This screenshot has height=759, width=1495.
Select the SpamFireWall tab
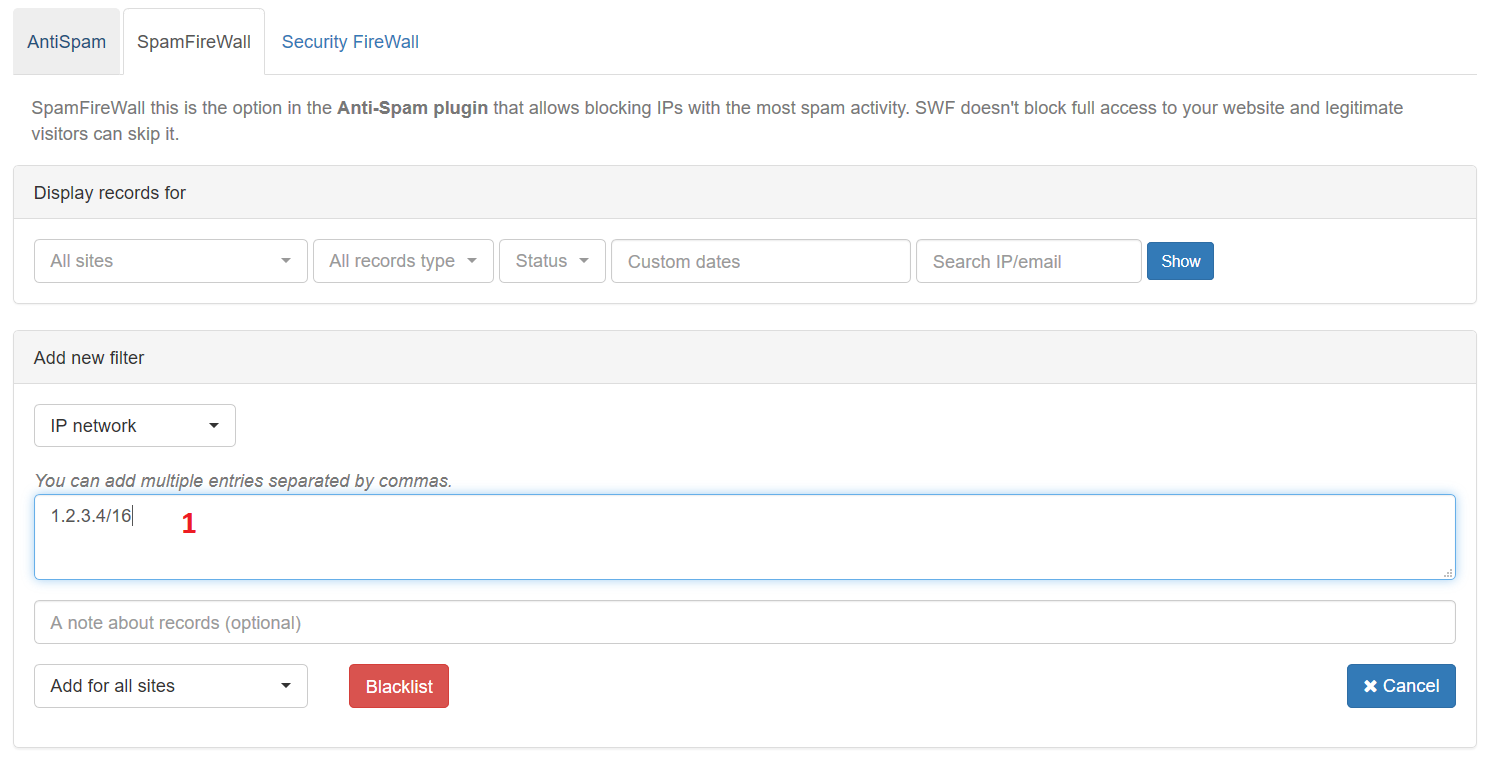[193, 41]
